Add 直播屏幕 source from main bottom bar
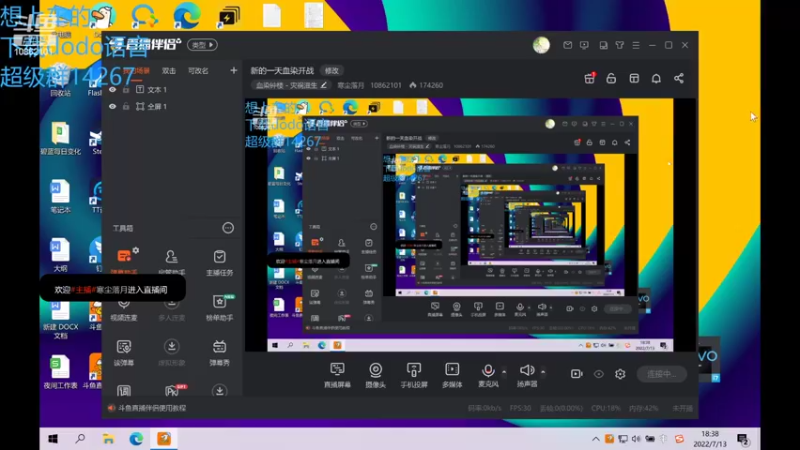 (x=337, y=375)
